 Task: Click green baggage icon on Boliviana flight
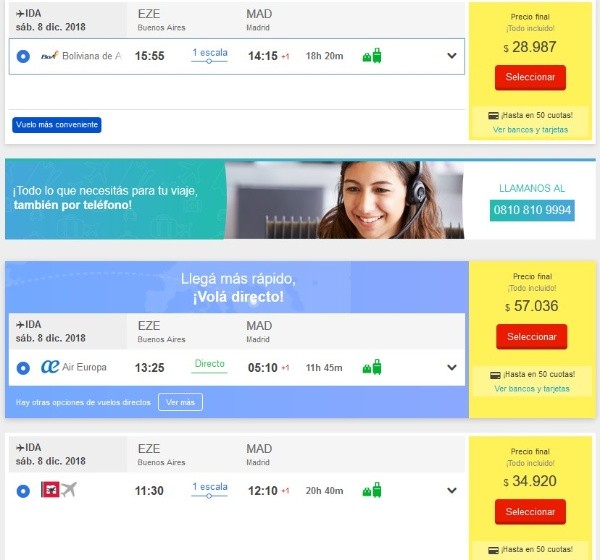372,56
